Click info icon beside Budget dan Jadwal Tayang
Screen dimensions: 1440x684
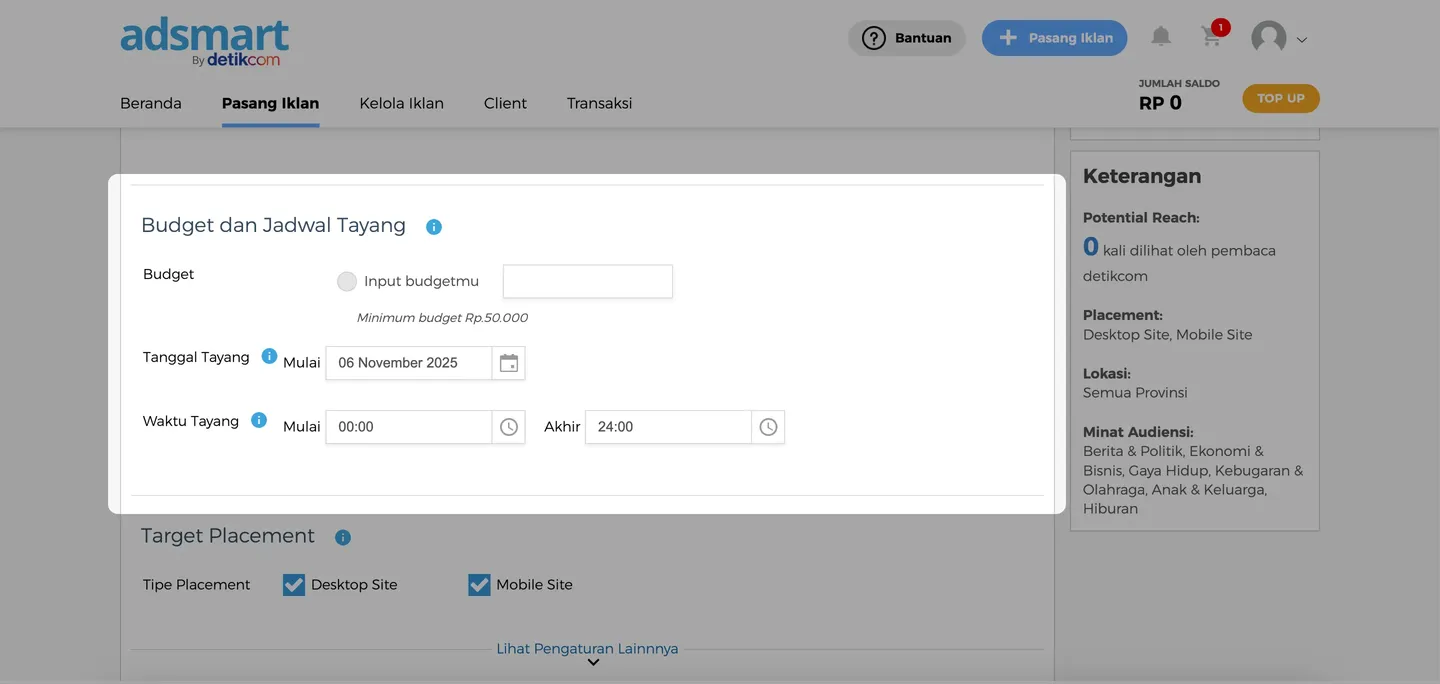tap(434, 227)
